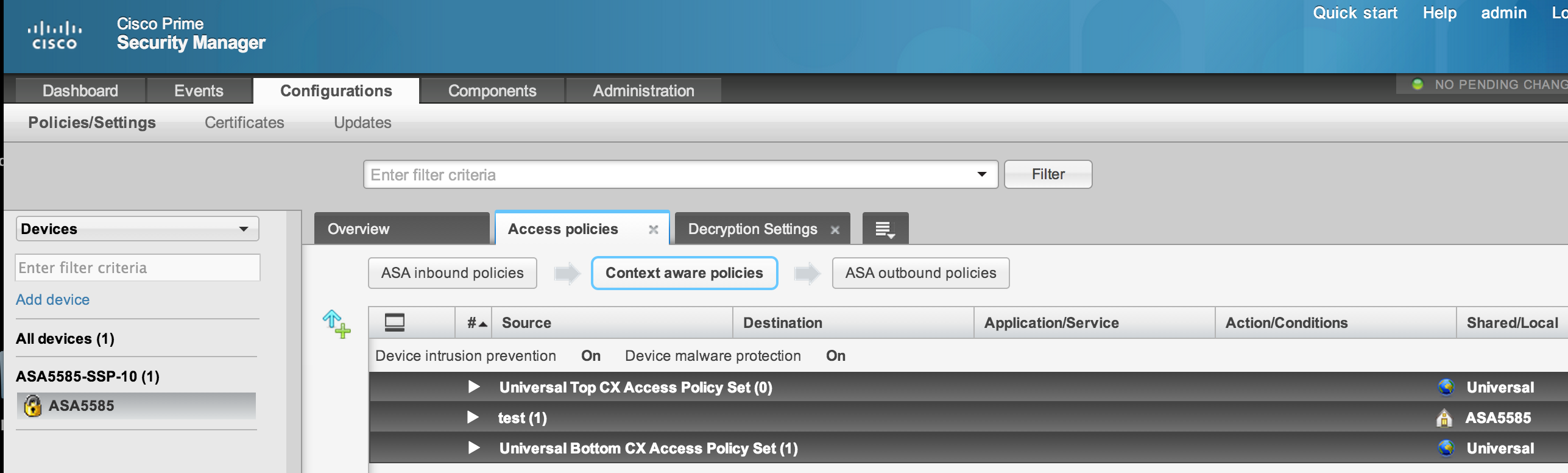Close the Decryption Settings tab
This screenshot has height=473, width=1568.
tap(835, 230)
